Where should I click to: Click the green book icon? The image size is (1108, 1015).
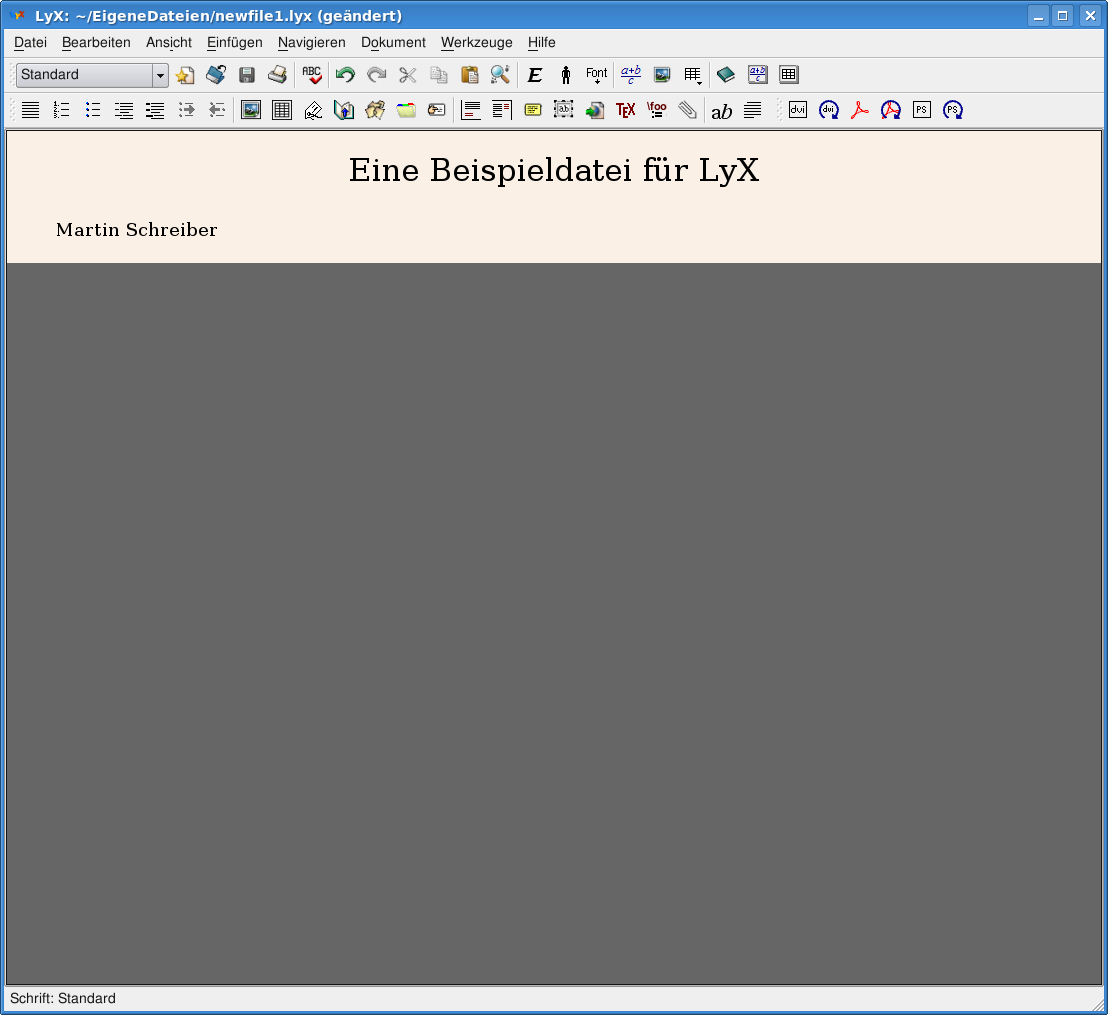click(726, 75)
